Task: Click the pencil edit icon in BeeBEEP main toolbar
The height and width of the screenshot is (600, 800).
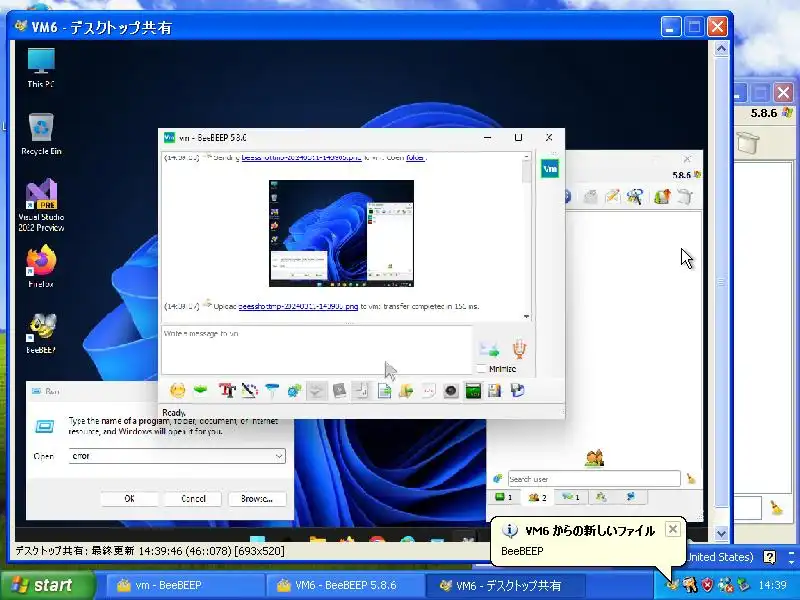Action: (612, 196)
